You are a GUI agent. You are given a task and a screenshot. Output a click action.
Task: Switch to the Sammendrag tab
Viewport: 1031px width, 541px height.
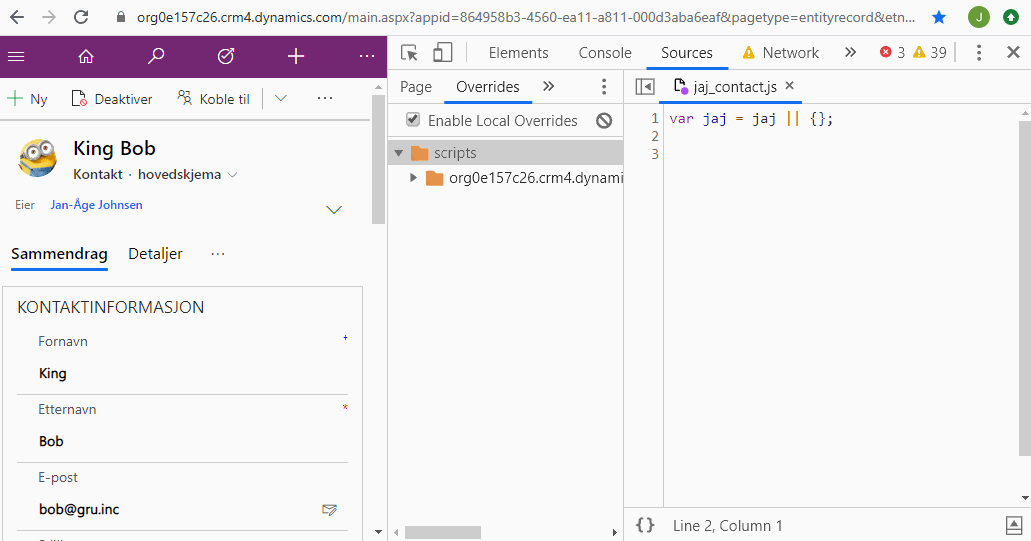pos(59,254)
